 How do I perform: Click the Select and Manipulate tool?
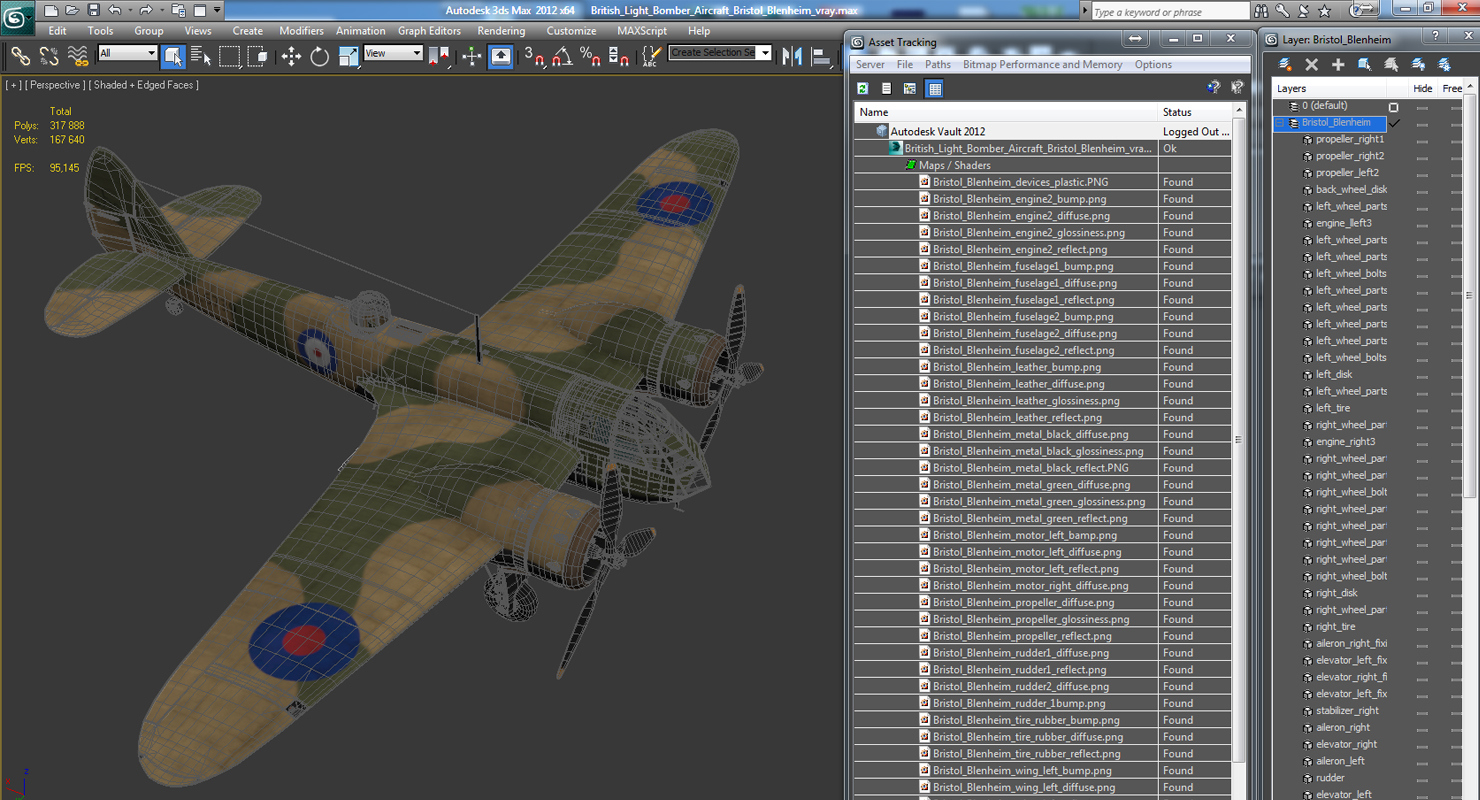[471, 56]
